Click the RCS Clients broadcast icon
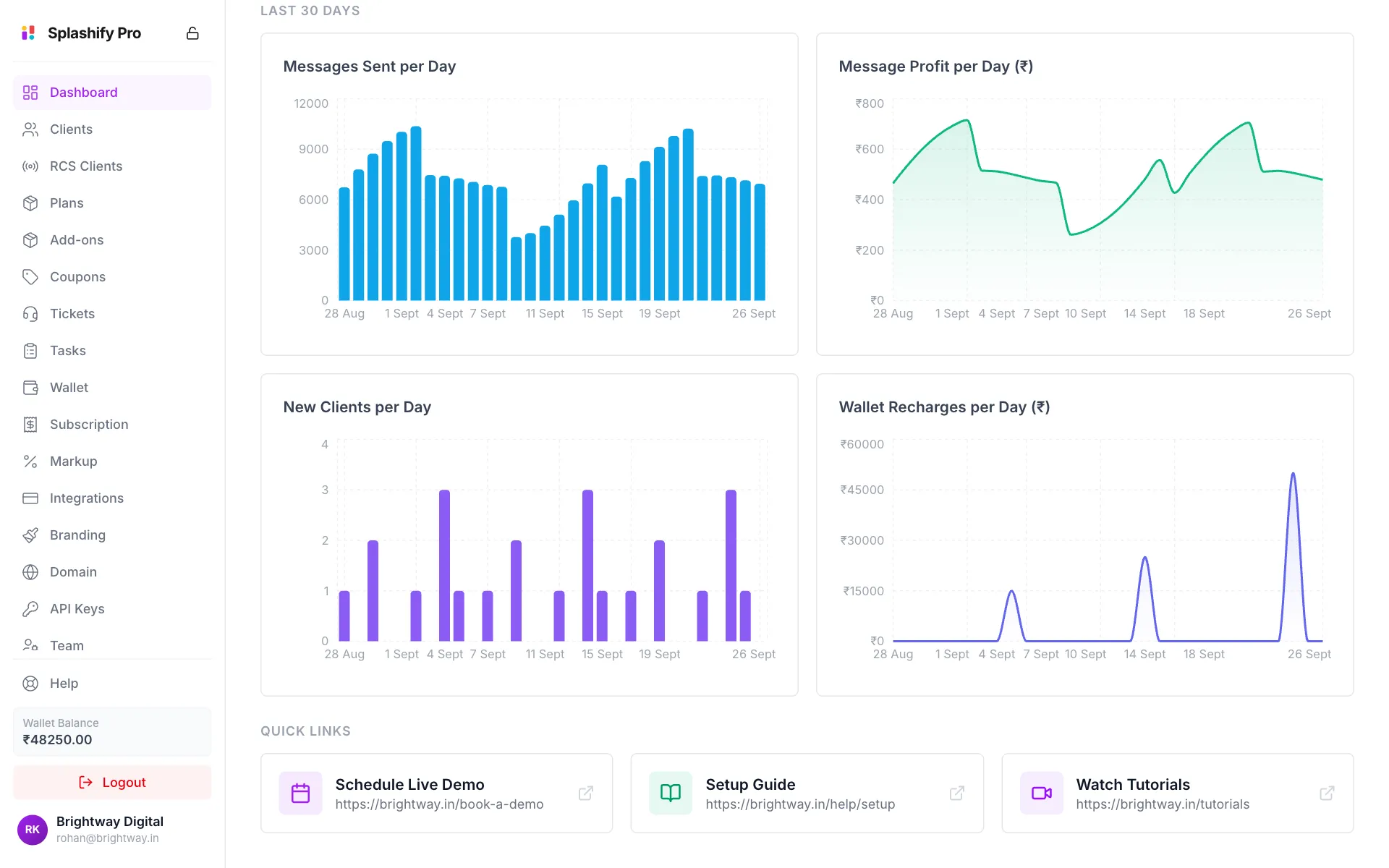Image resolution: width=1389 pixels, height=868 pixels. click(x=30, y=166)
